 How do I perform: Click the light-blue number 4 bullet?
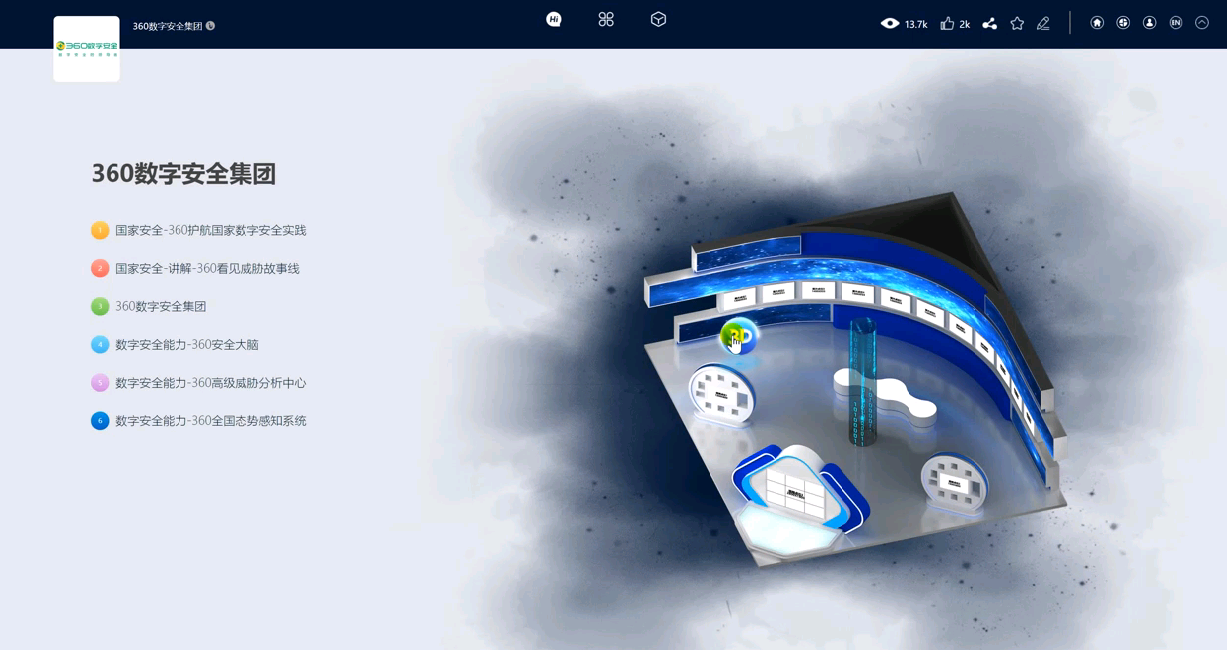100,344
